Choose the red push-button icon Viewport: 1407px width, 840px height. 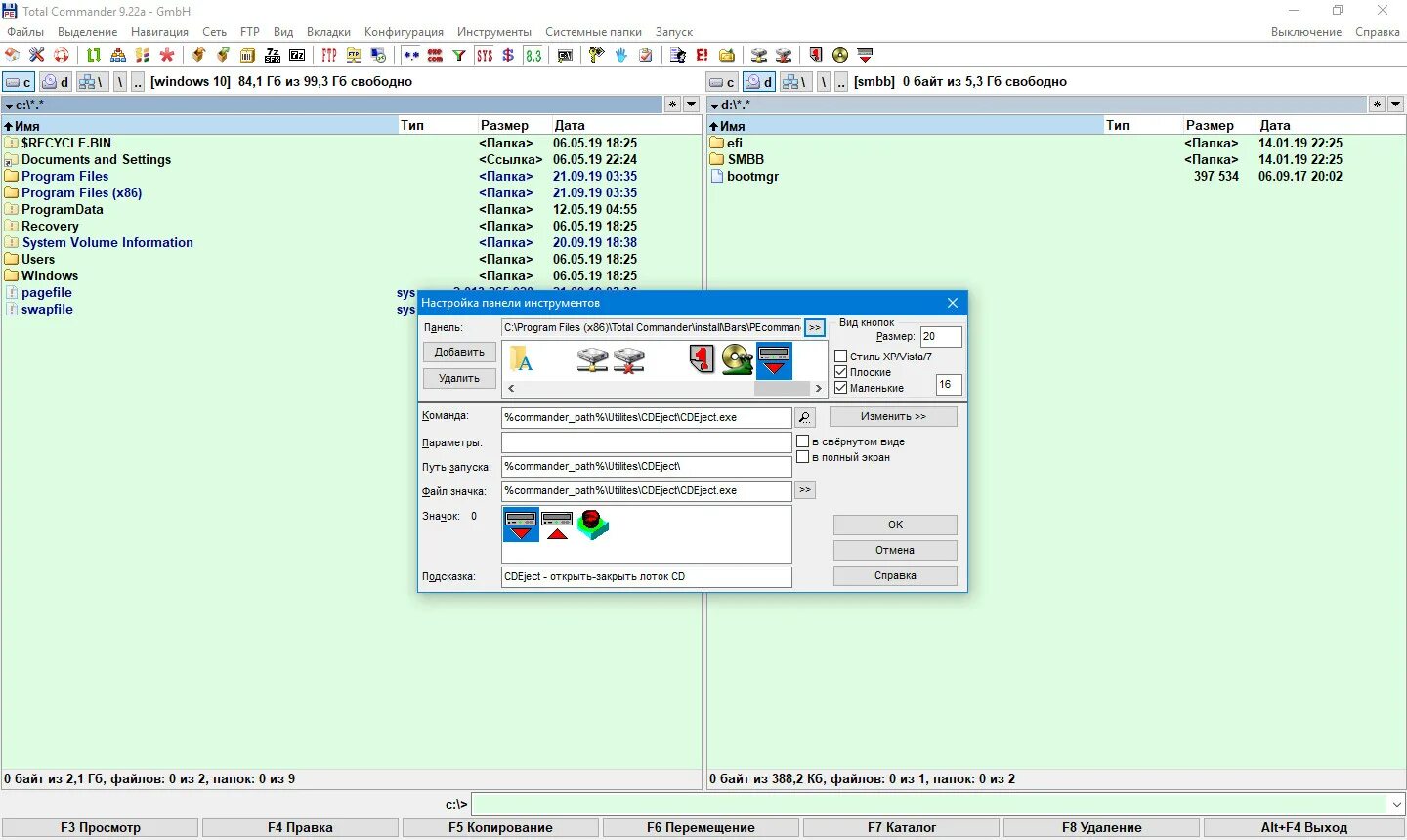[x=593, y=525]
